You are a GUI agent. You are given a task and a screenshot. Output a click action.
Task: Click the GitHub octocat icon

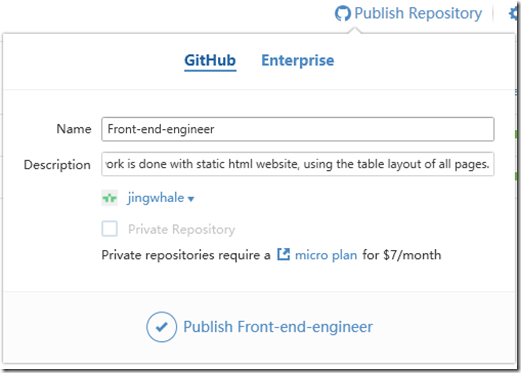pyautogui.click(x=343, y=13)
